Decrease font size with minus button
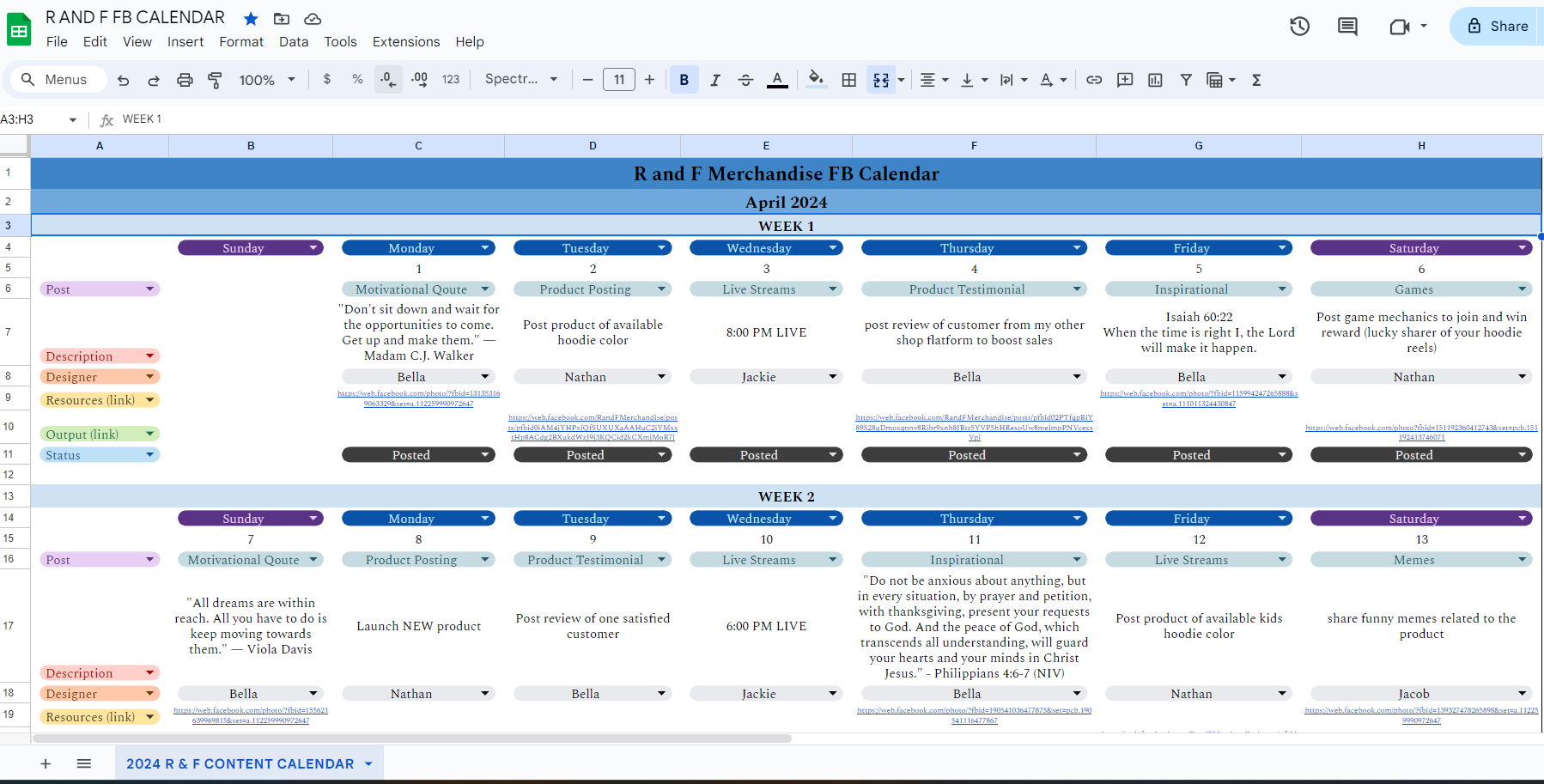 pyautogui.click(x=587, y=80)
